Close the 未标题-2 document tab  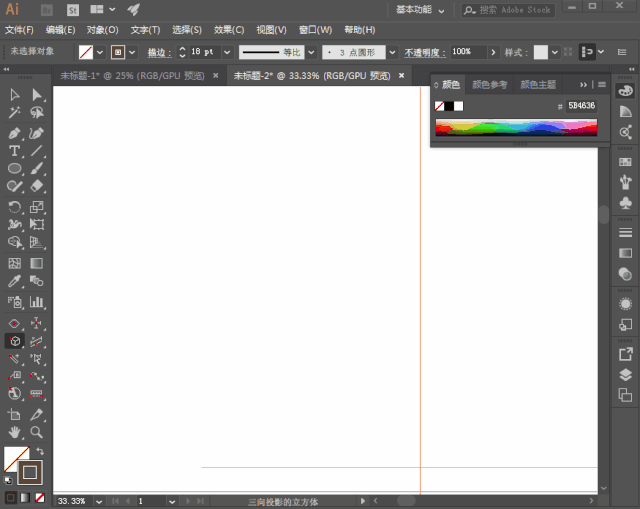(x=402, y=76)
